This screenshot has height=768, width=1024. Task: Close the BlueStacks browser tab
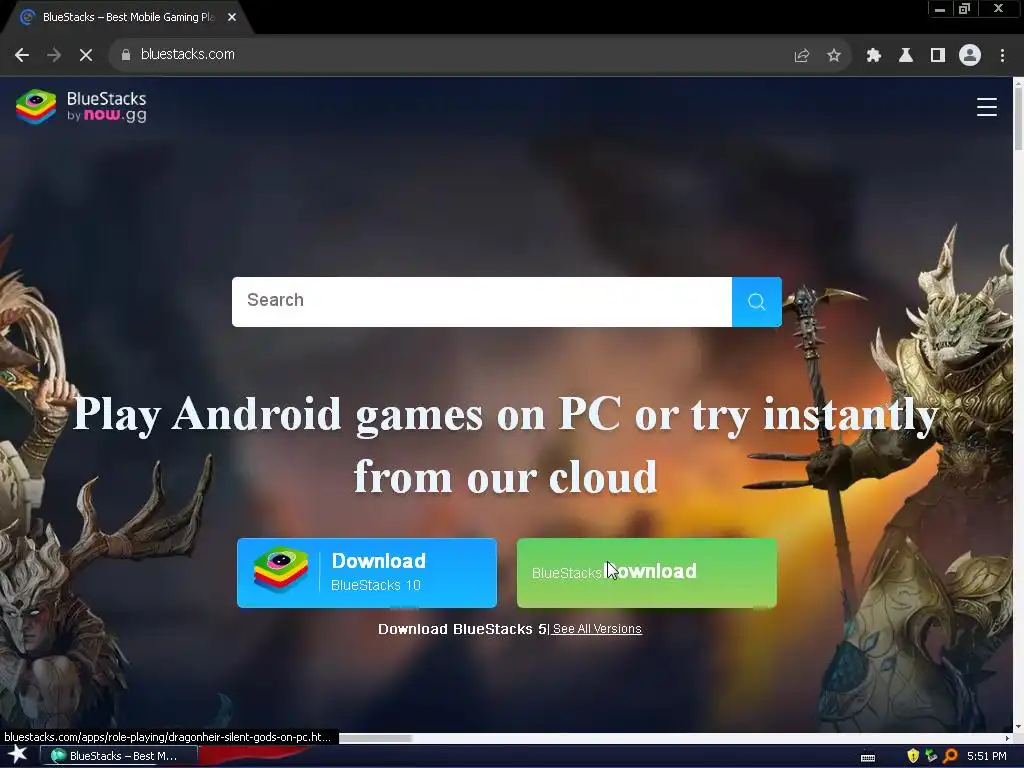coord(232,17)
